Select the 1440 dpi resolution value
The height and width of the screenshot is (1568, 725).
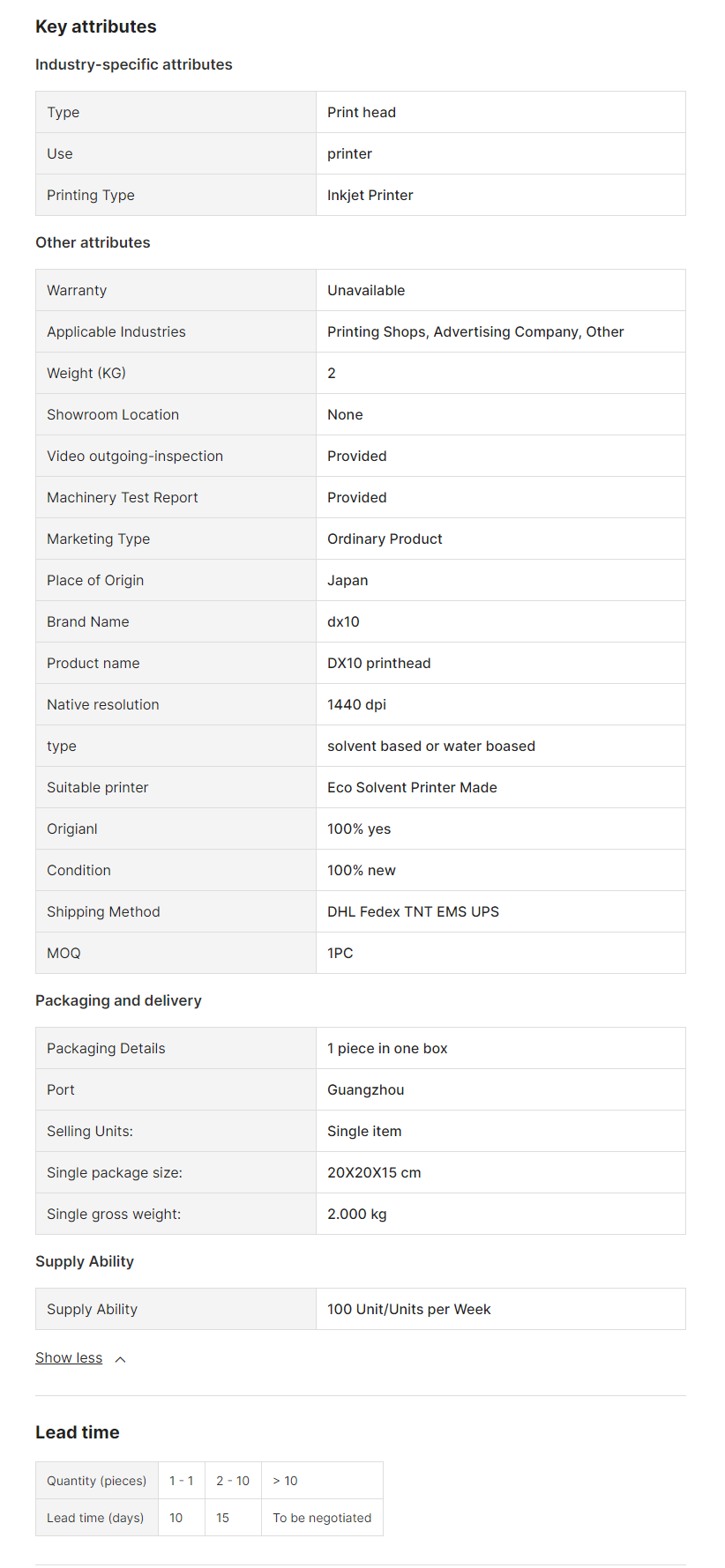[356, 704]
